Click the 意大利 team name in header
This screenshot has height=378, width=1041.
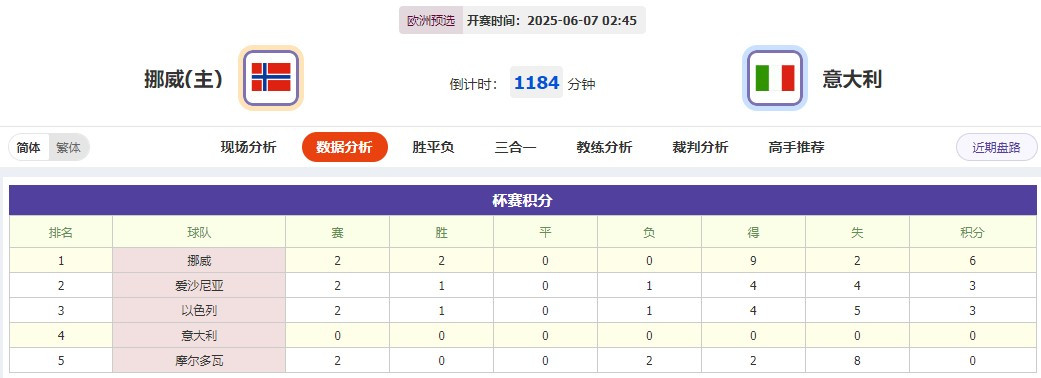(852, 79)
